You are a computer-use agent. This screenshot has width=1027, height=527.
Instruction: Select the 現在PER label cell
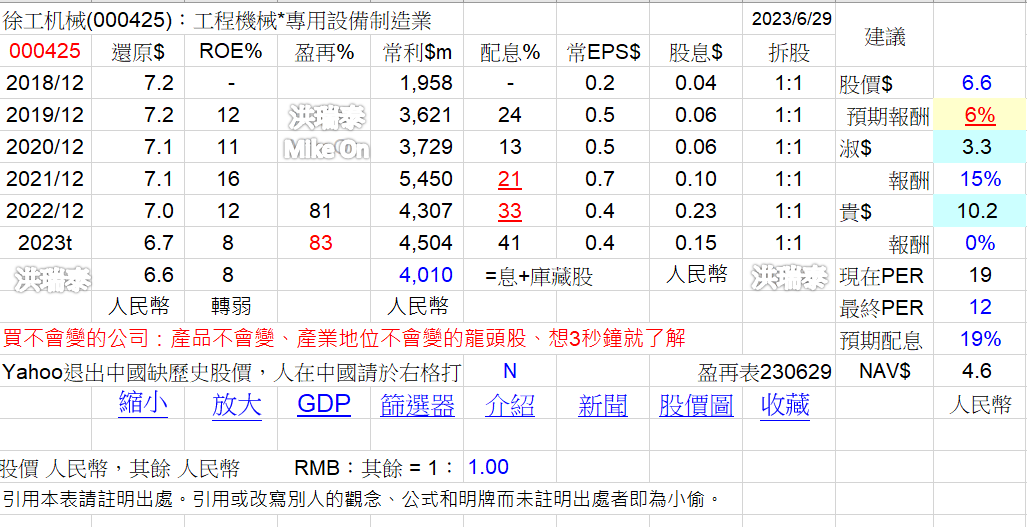tap(882, 276)
